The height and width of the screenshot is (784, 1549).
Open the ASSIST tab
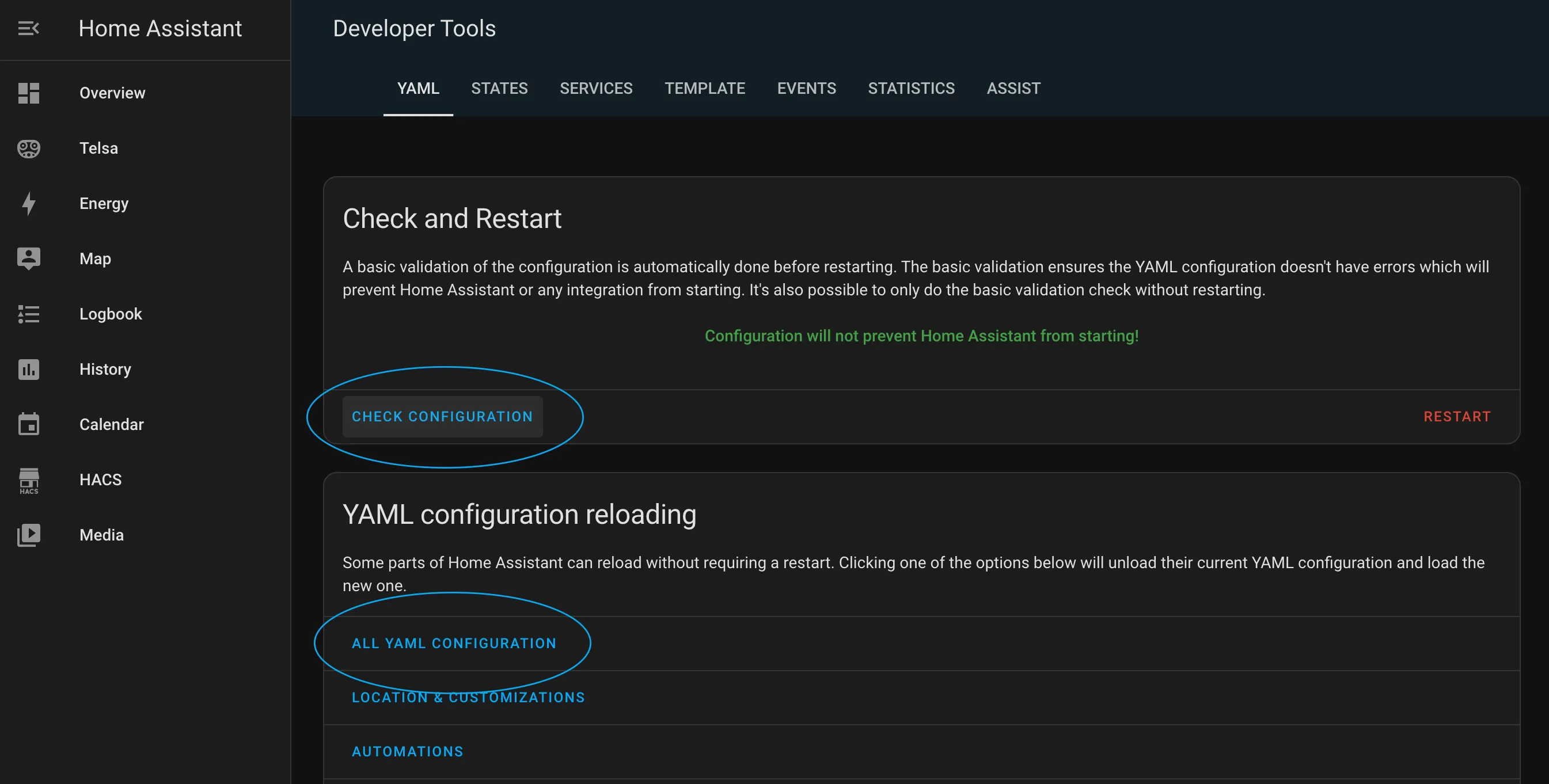(x=1013, y=89)
